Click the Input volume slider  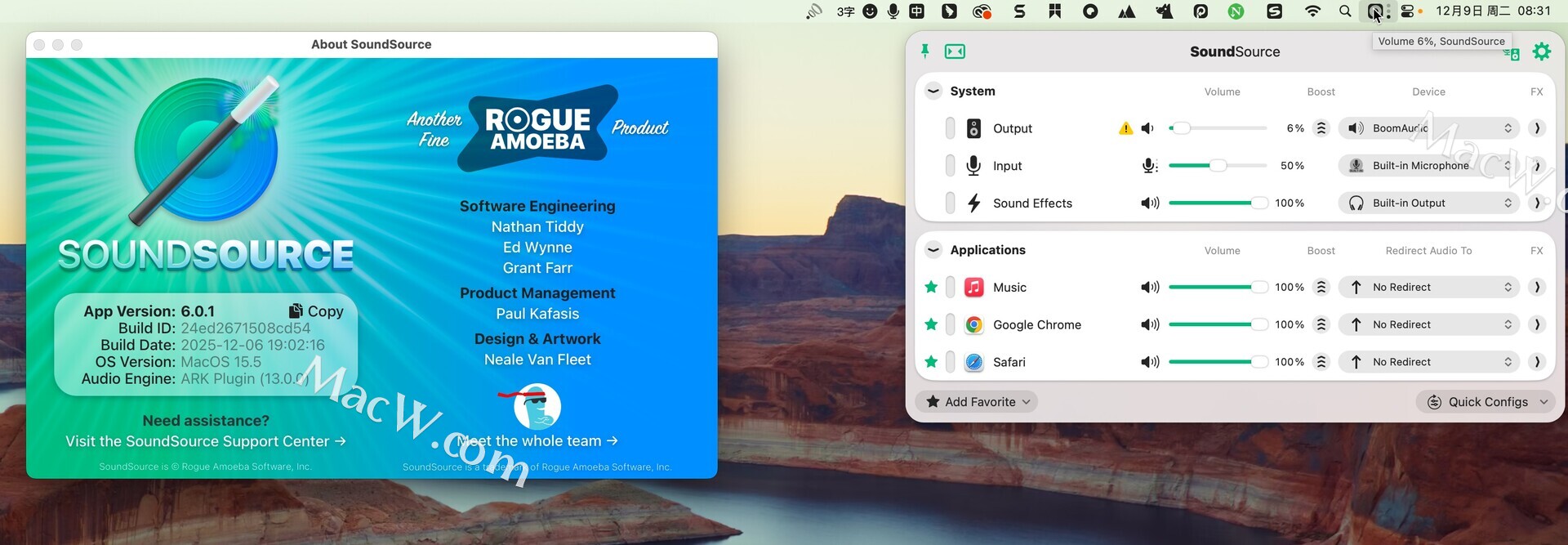coord(1217,166)
